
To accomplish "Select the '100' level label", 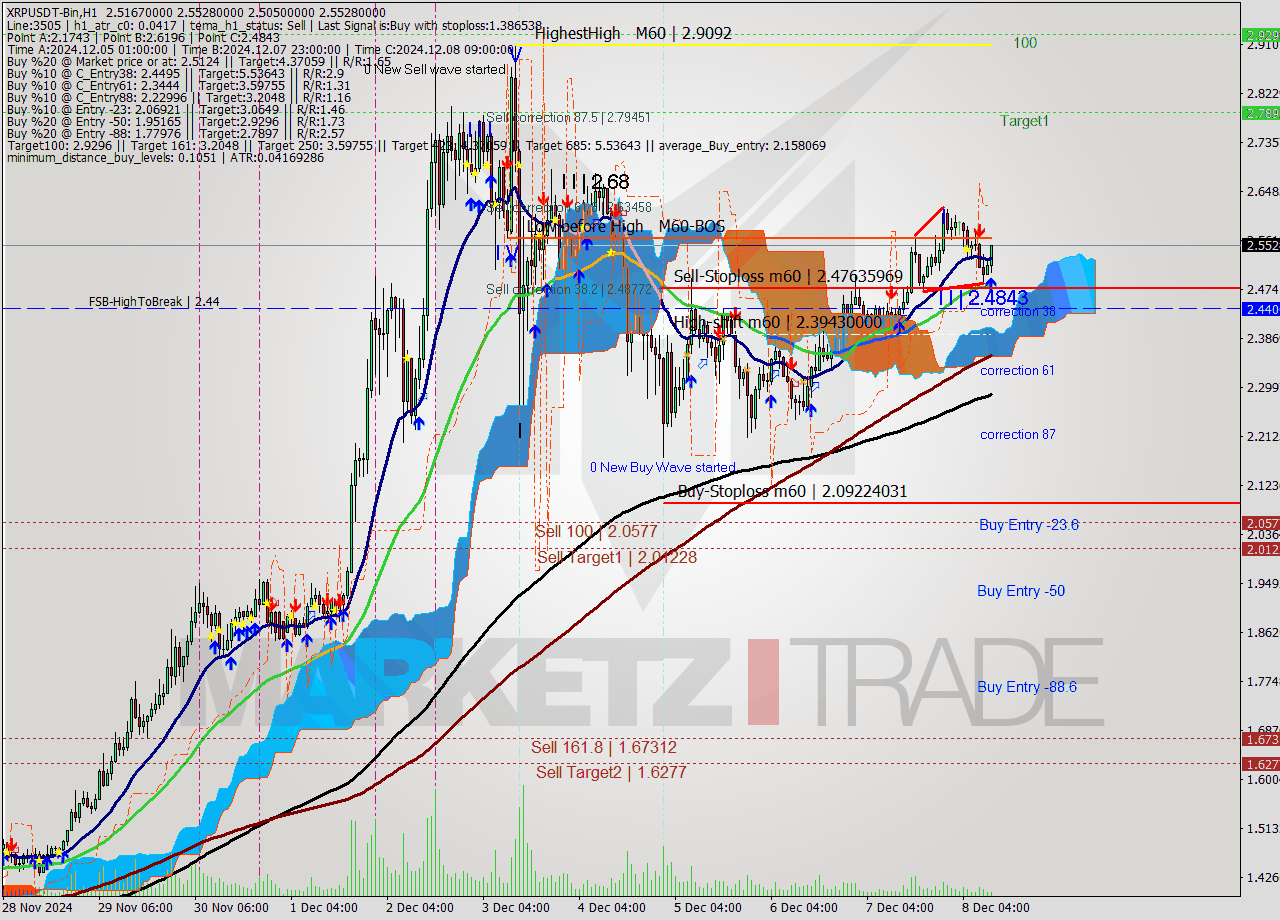I will (1025, 43).
